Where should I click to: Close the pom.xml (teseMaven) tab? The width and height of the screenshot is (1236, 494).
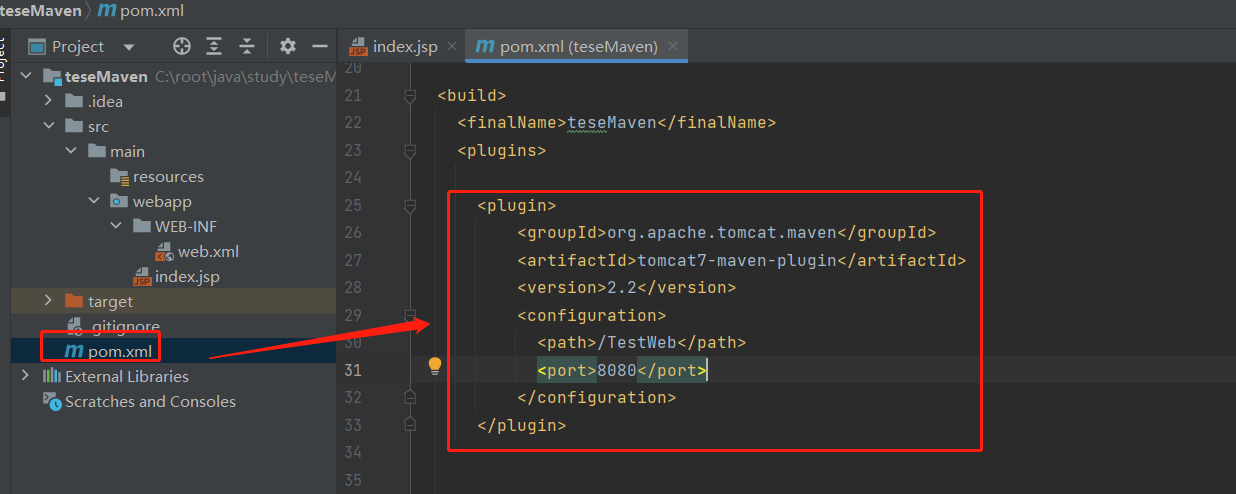point(673,46)
